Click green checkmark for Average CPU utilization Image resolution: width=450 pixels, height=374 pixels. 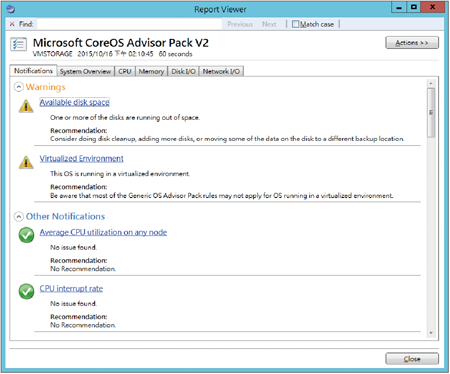click(x=26, y=235)
